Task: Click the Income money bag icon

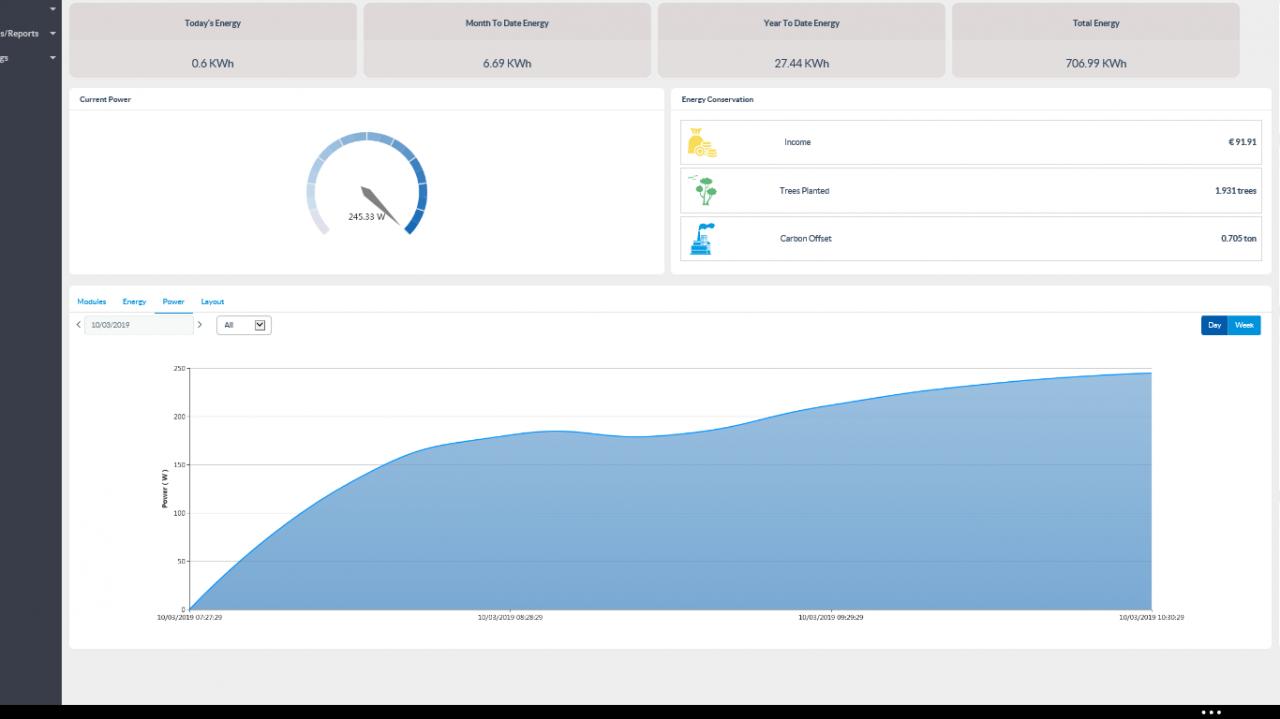Action: pyautogui.click(x=702, y=143)
